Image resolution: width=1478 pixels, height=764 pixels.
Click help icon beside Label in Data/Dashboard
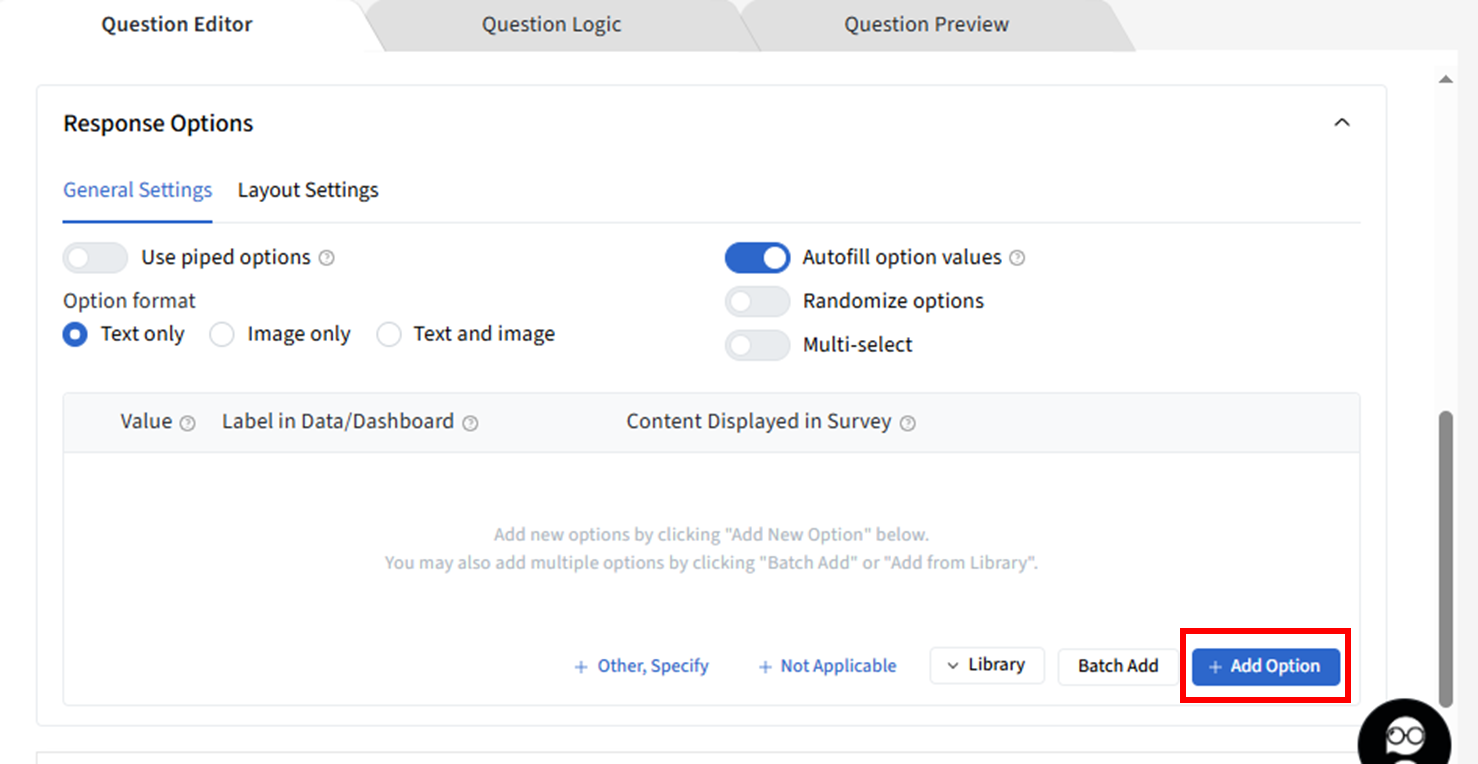tap(470, 423)
